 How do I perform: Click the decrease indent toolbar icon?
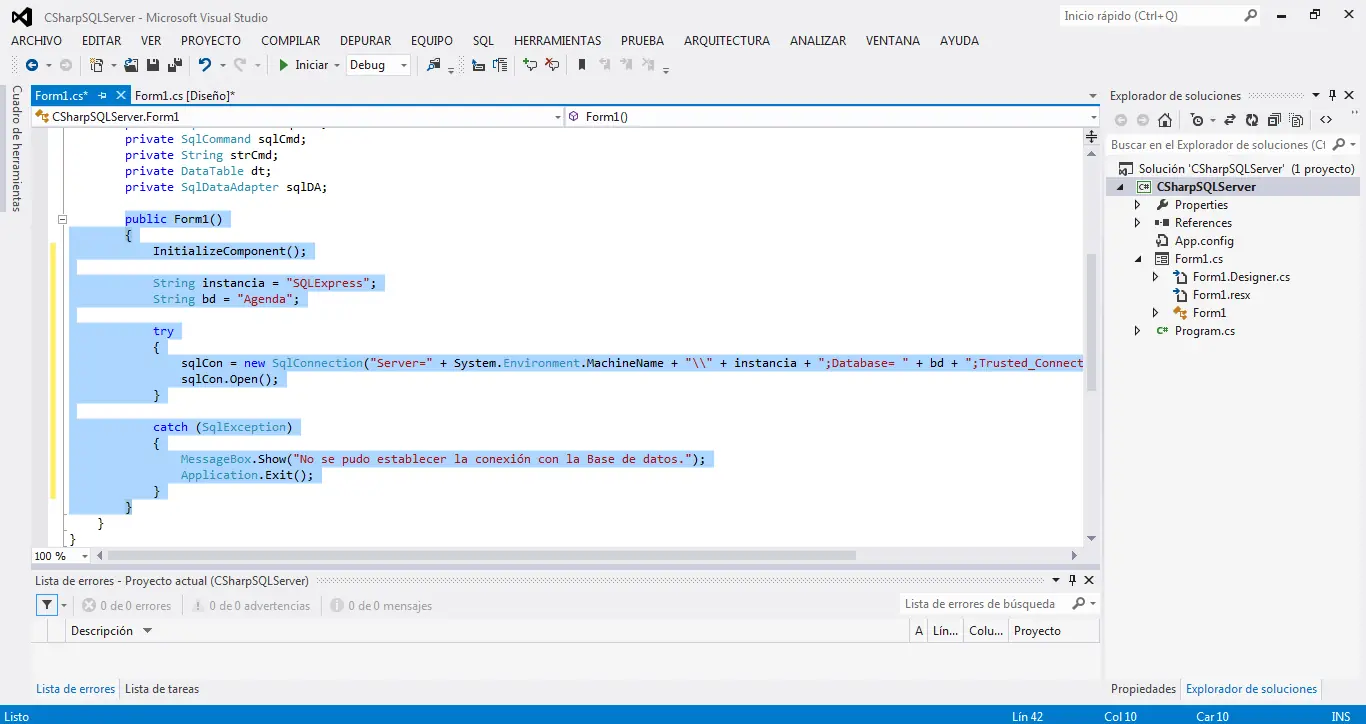coord(478,65)
